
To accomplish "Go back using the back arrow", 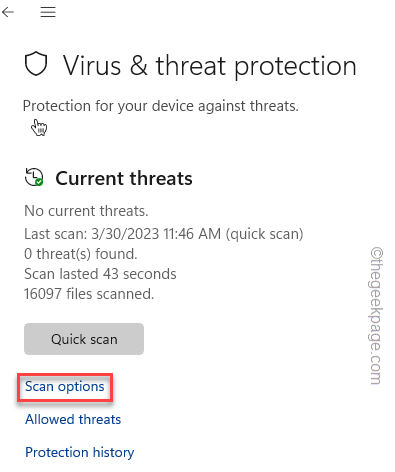I will pyautogui.click(x=8, y=12).
